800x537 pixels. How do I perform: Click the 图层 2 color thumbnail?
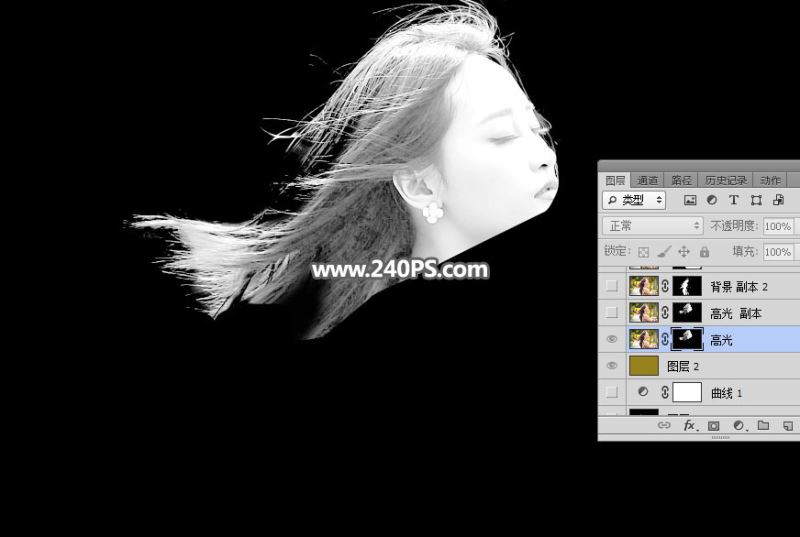643,366
